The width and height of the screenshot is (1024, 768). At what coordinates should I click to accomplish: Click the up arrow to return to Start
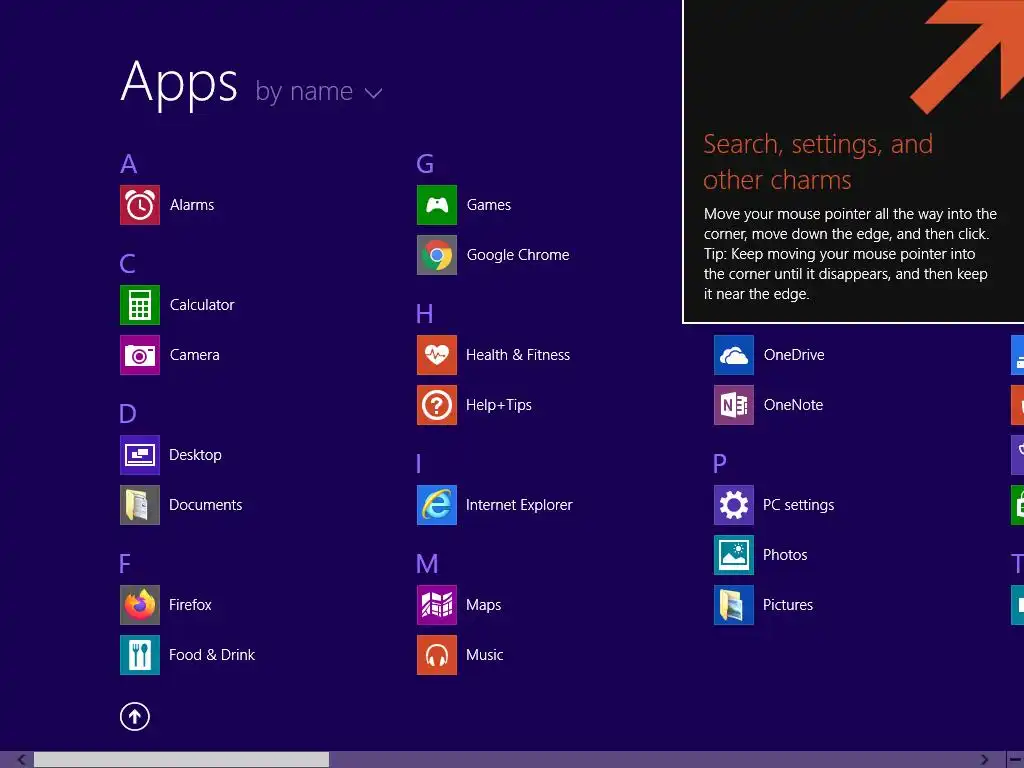[x=135, y=716]
